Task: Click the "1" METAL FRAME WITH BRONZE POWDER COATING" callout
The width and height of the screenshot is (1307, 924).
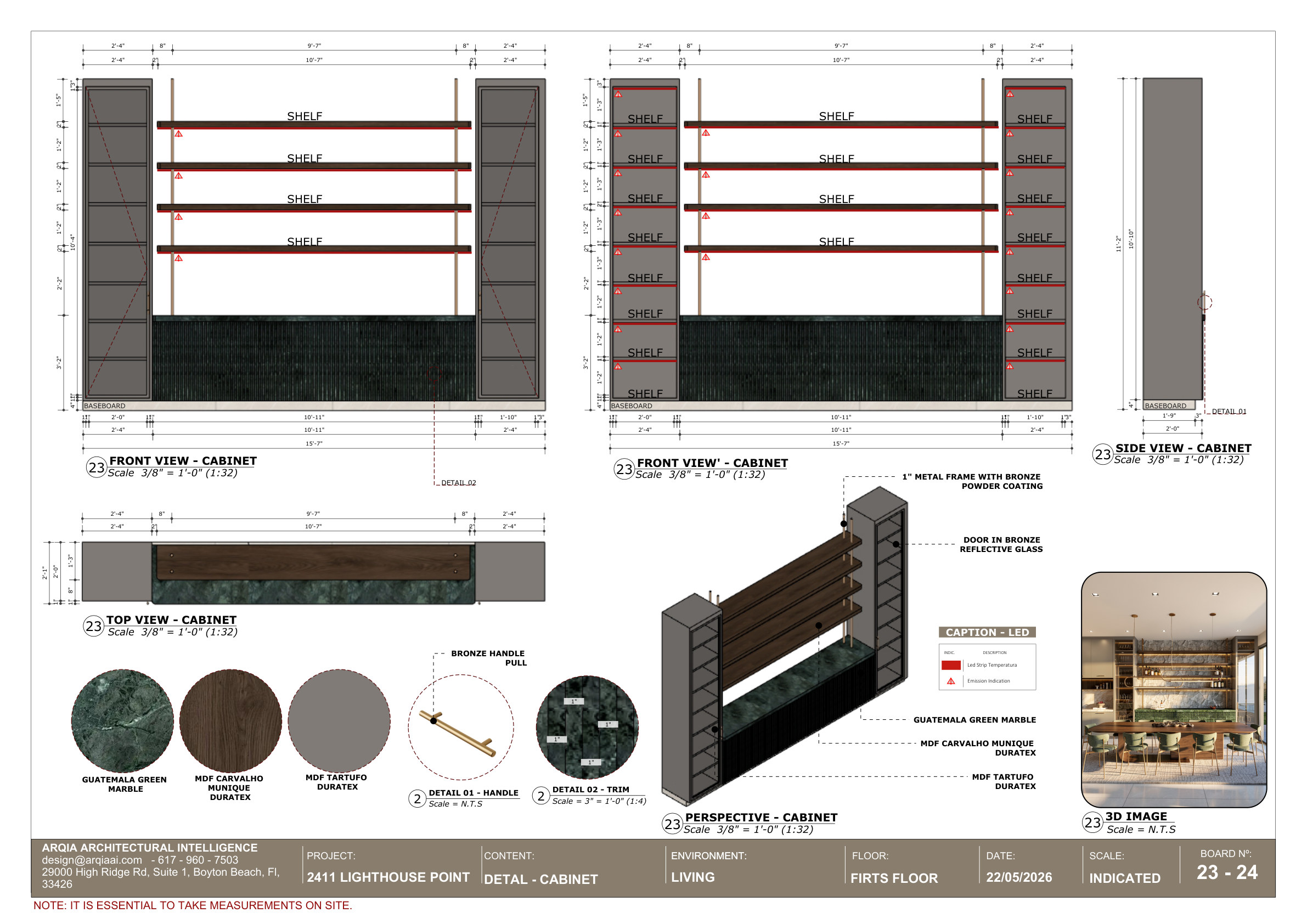Action: pos(972,481)
